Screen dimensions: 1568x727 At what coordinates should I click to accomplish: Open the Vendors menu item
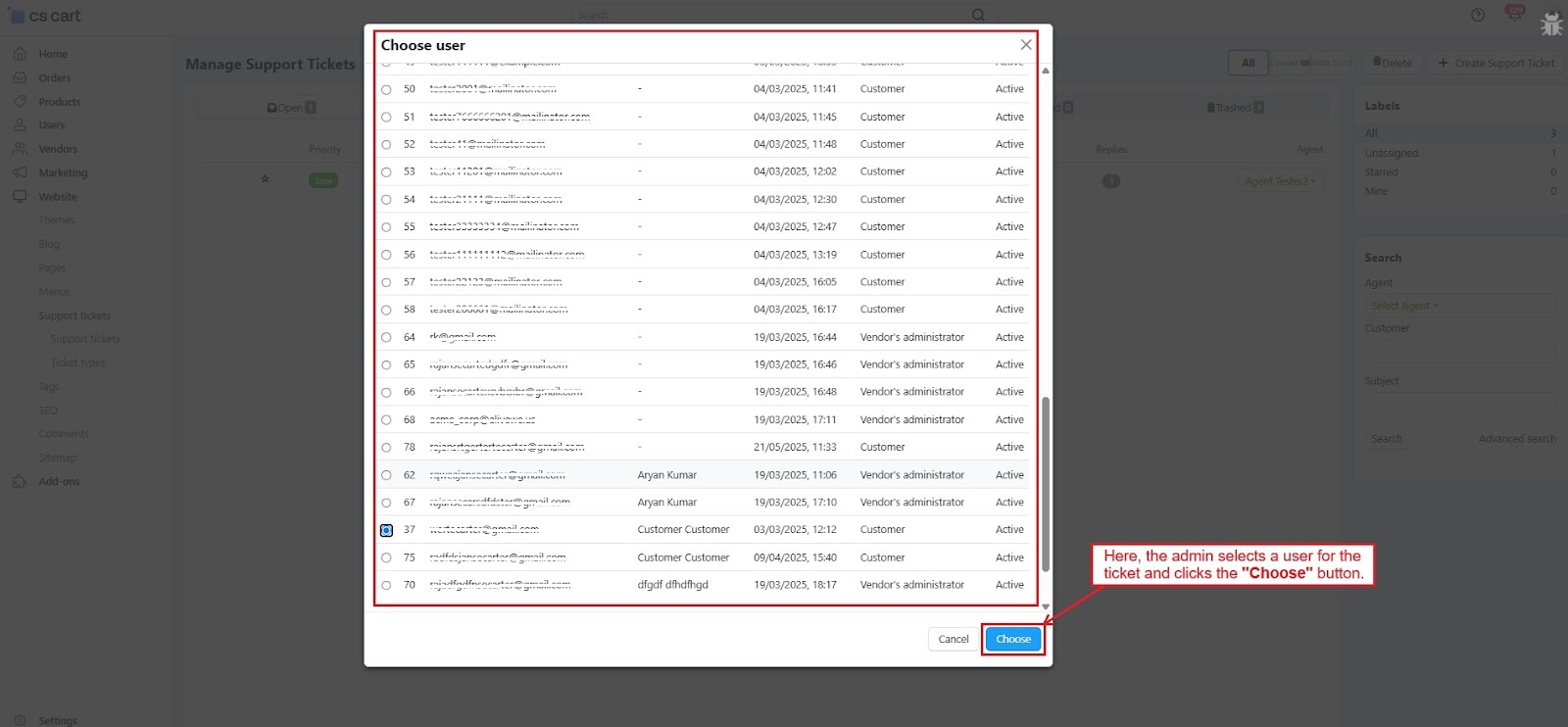[x=58, y=149]
